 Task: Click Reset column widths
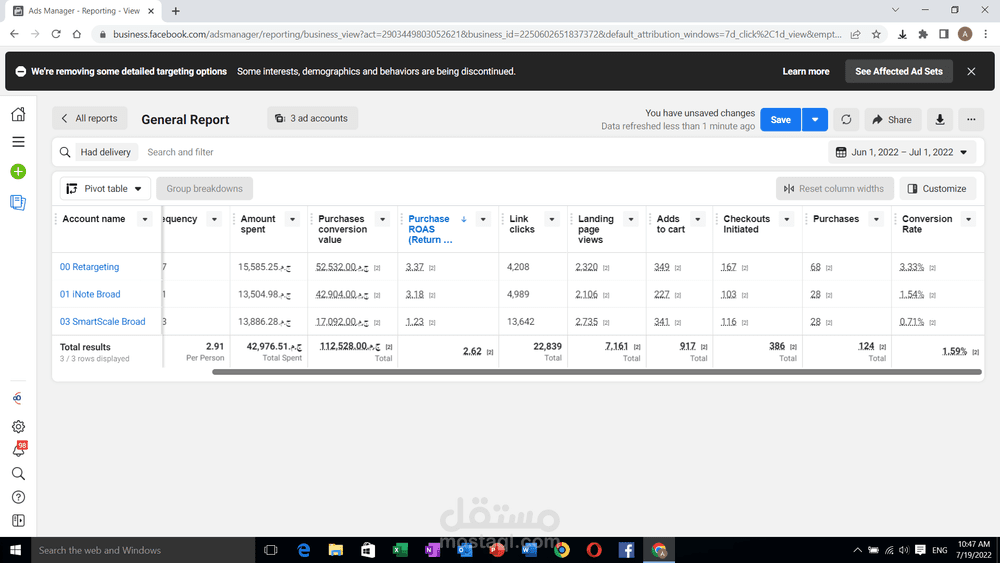834,189
